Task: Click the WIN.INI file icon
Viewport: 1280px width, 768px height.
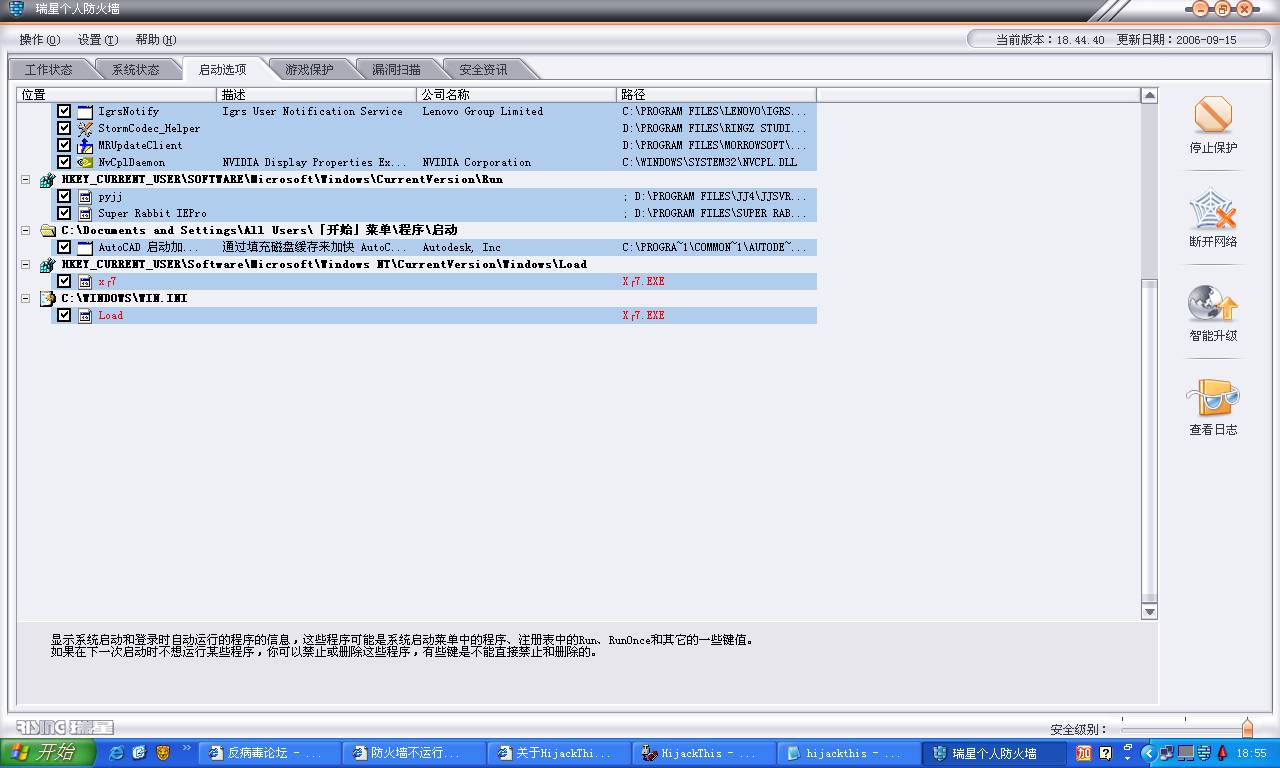Action: click(x=47, y=299)
